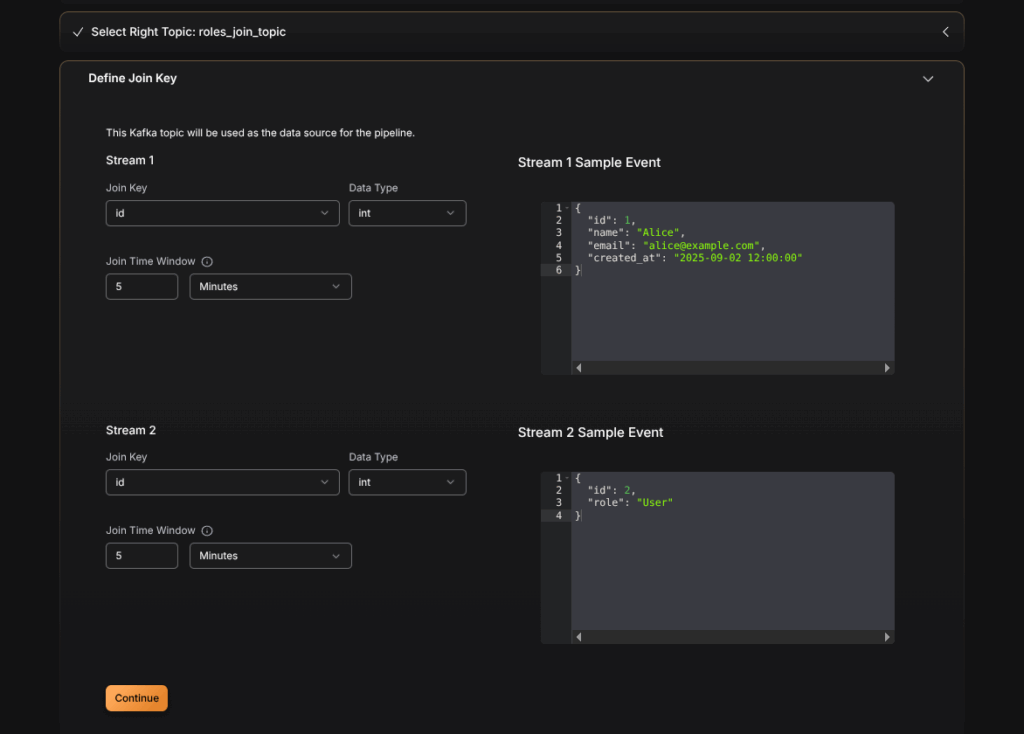This screenshot has width=1024, height=734.
Task: Click the Stream 1 Join Time Window info icon
Action: (207, 262)
